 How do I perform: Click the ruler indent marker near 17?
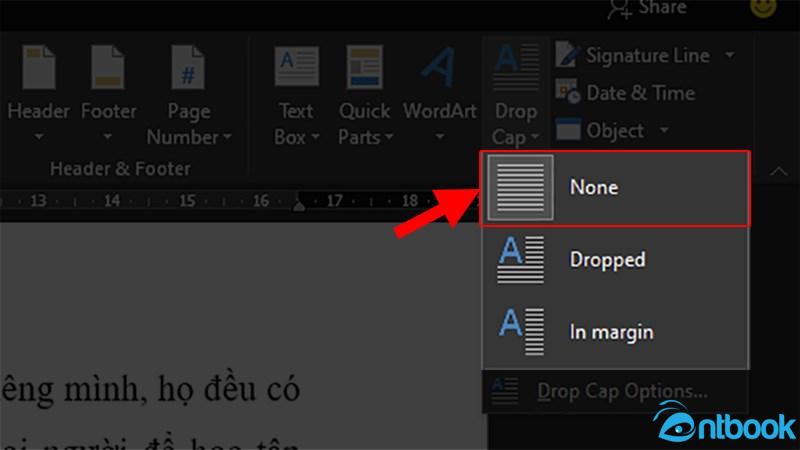point(299,204)
